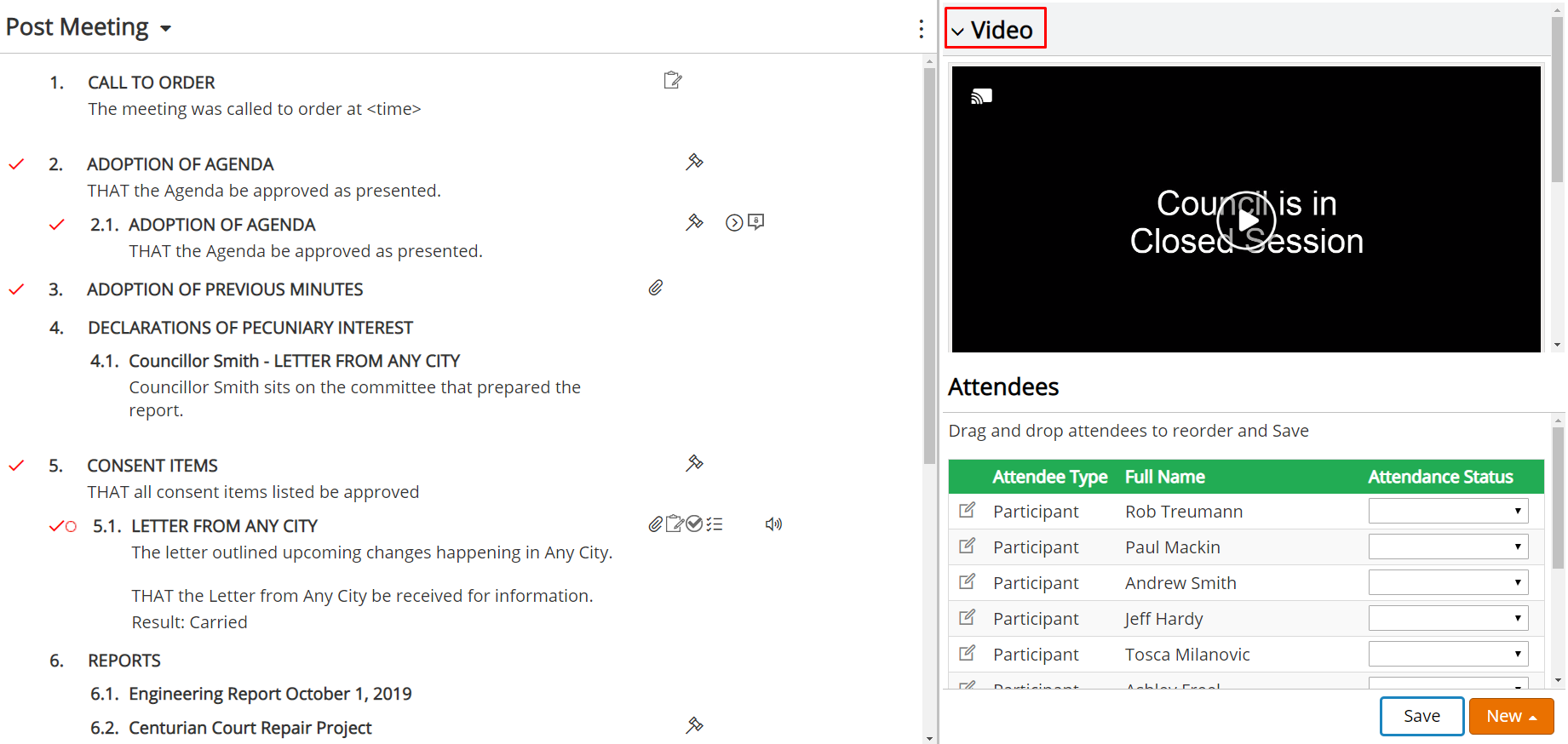Open the New split button menu
The image size is (1568, 744).
[x=1511, y=716]
